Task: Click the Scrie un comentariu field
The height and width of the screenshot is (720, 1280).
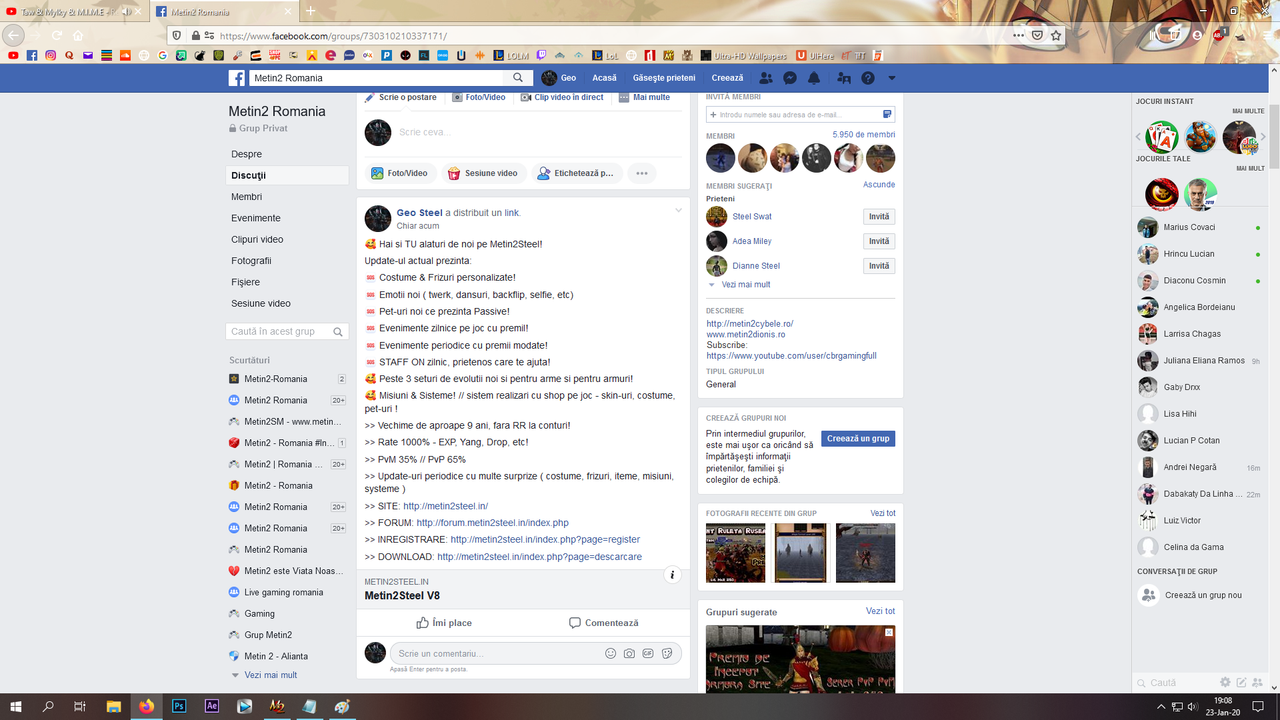Action: pyautogui.click(x=497, y=653)
